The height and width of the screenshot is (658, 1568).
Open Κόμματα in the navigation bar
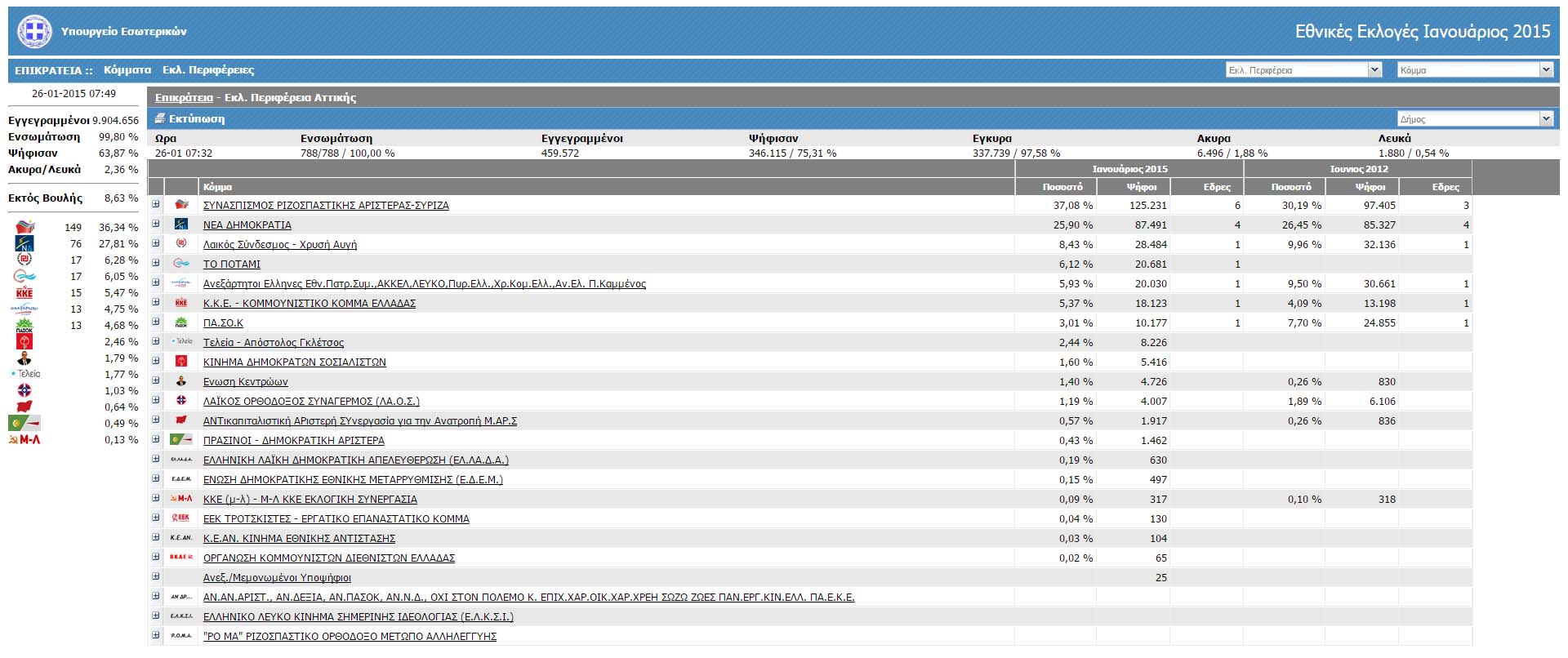tap(127, 70)
